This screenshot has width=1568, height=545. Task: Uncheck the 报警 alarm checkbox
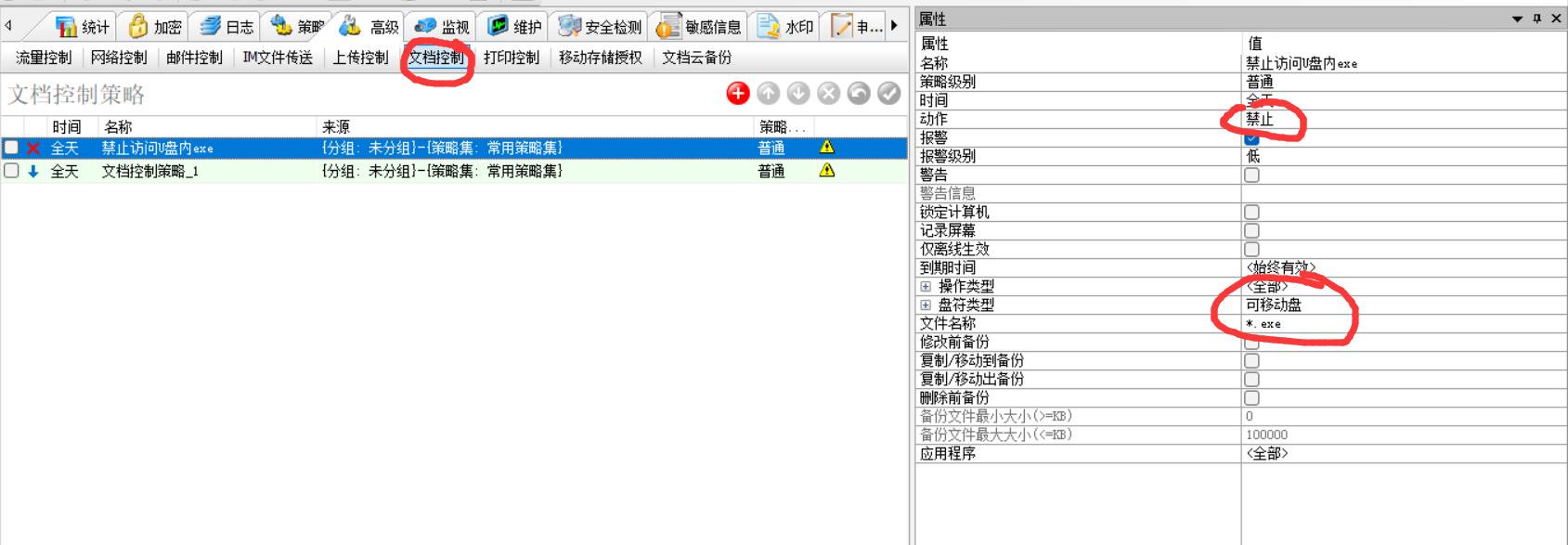pos(1251,137)
